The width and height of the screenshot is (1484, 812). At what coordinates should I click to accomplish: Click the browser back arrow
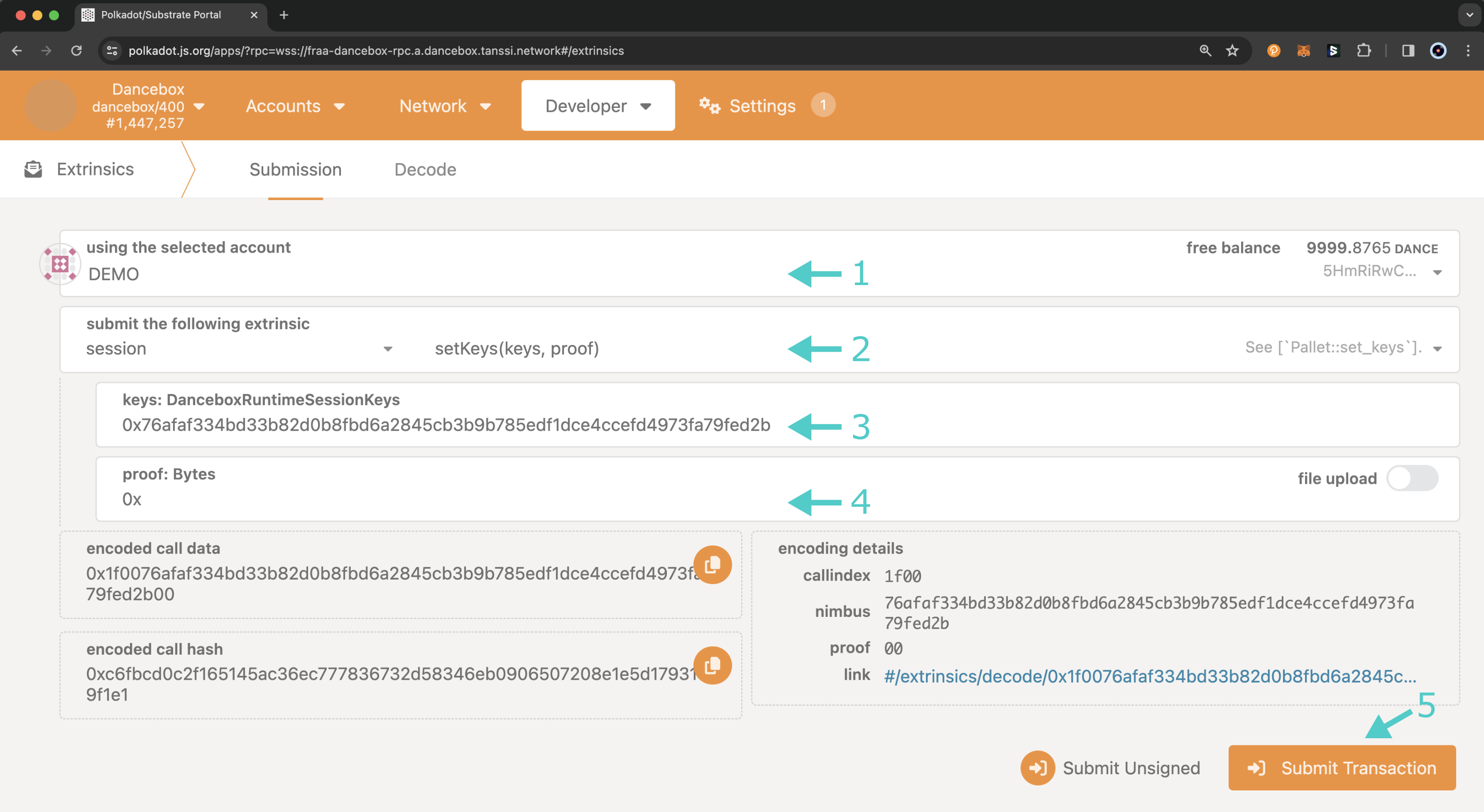[17, 51]
